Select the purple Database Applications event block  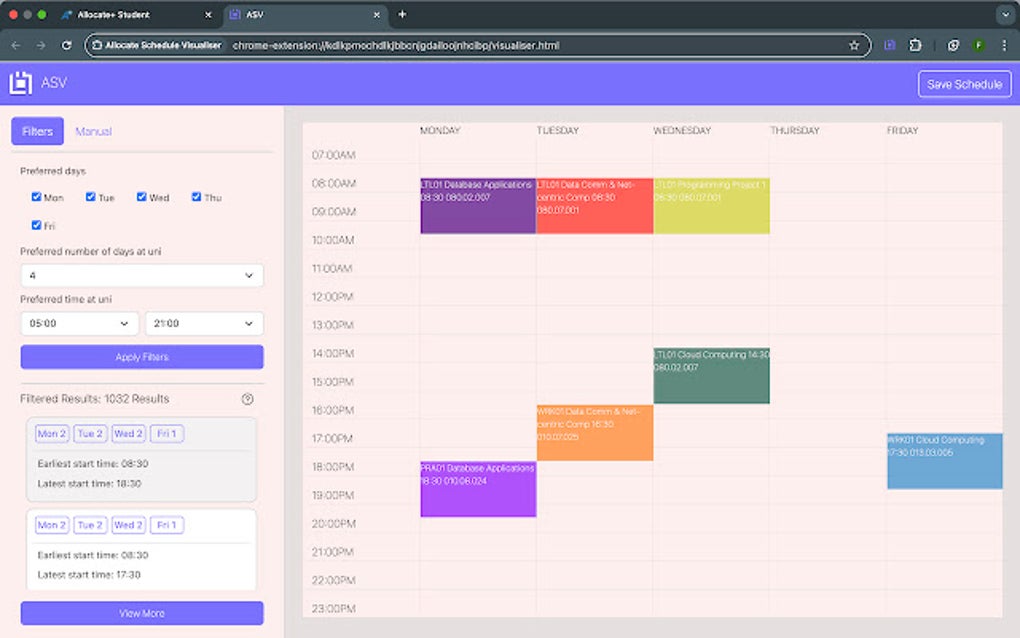[x=478, y=488]
